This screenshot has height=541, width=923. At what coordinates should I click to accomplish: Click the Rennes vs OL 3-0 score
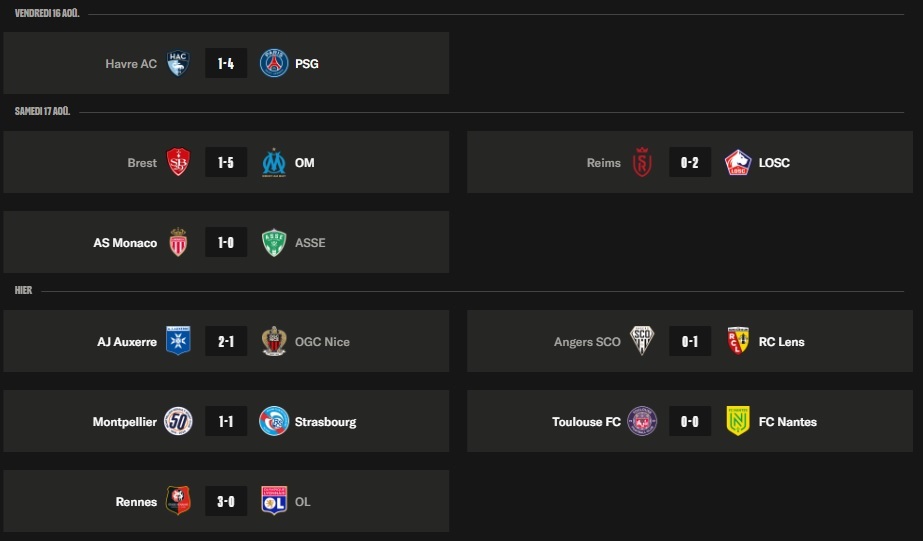tap(226, 502)
